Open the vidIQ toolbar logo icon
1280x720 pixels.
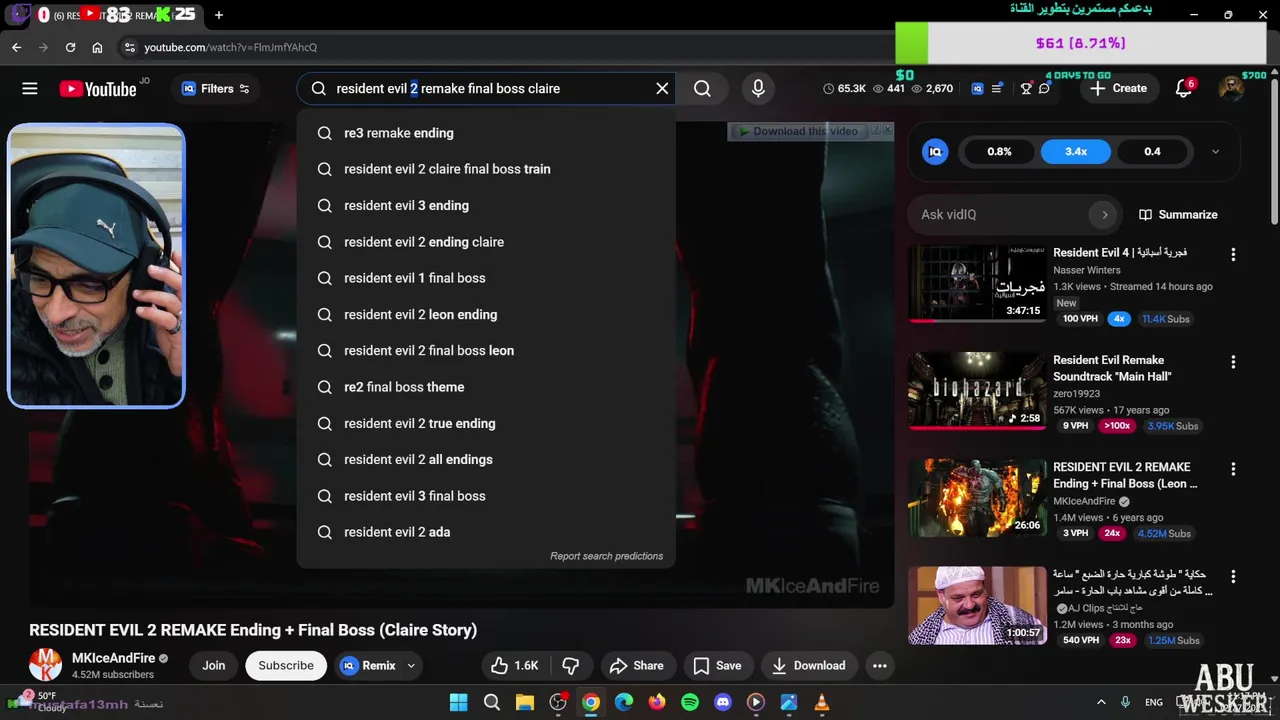pyautogui.click(x=977, y=89)
